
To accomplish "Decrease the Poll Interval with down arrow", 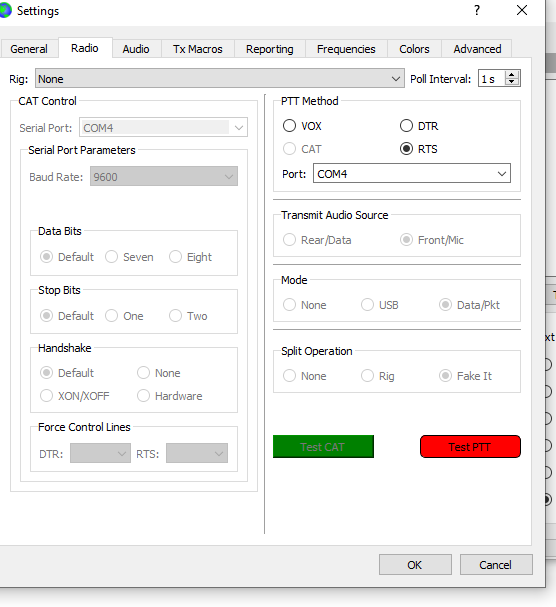I will pyautogui.click(x=512, y=82).
